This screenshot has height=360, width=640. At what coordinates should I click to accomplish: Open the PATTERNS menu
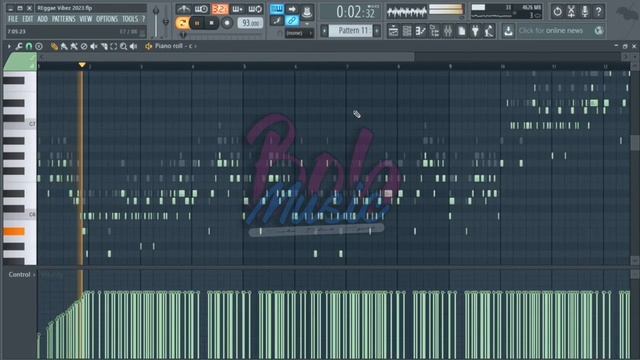point(63,19)
